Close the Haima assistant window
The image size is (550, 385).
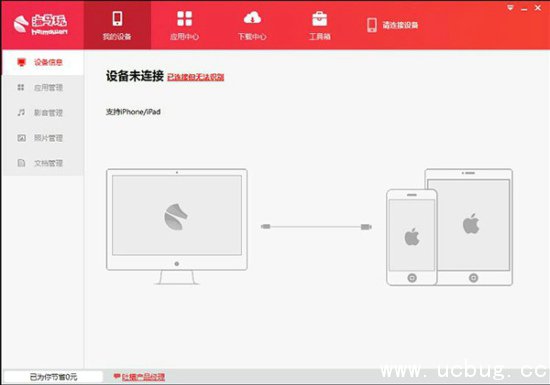[x=538, y=7]
